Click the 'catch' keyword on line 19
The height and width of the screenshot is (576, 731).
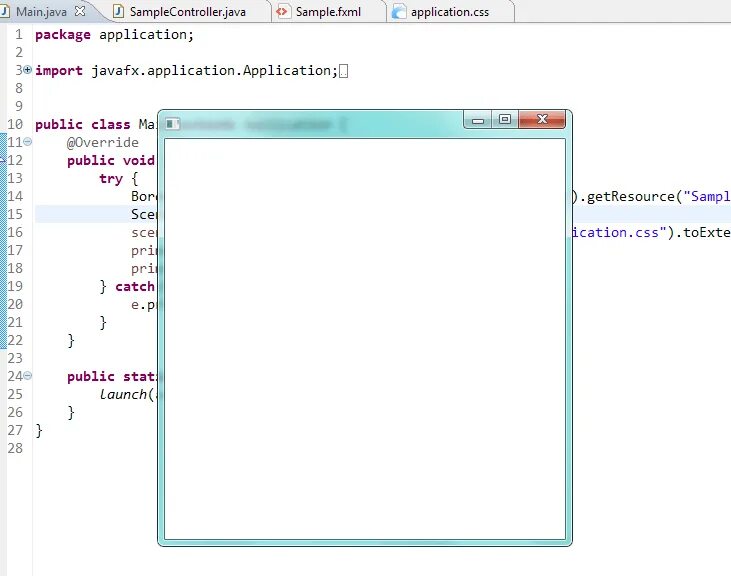click(x=135, y=286)
